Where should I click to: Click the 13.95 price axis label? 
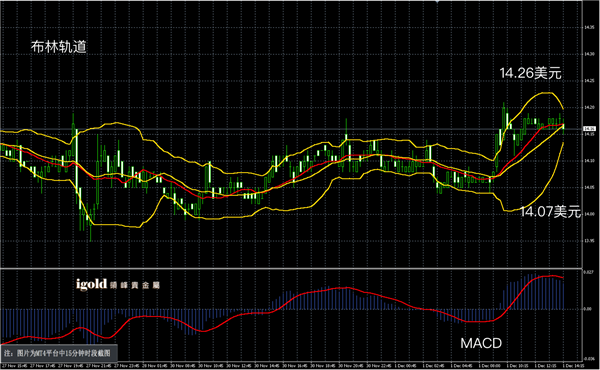(589, 241)
